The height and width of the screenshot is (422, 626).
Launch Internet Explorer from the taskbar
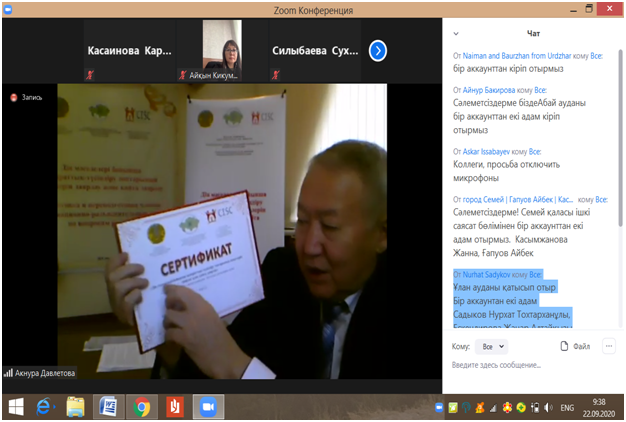(x=44, y=407)
